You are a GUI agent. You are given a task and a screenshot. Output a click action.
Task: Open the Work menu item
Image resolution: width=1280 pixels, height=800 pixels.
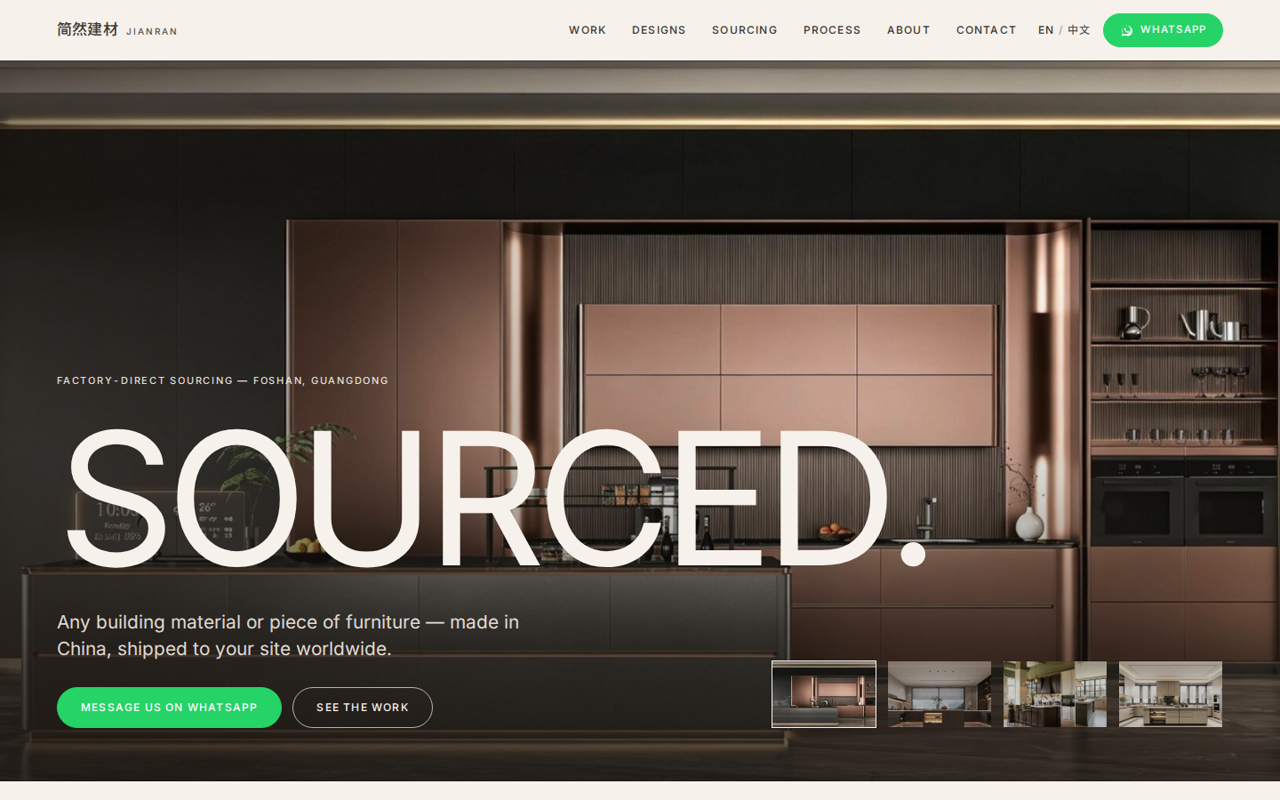[587, 30]
